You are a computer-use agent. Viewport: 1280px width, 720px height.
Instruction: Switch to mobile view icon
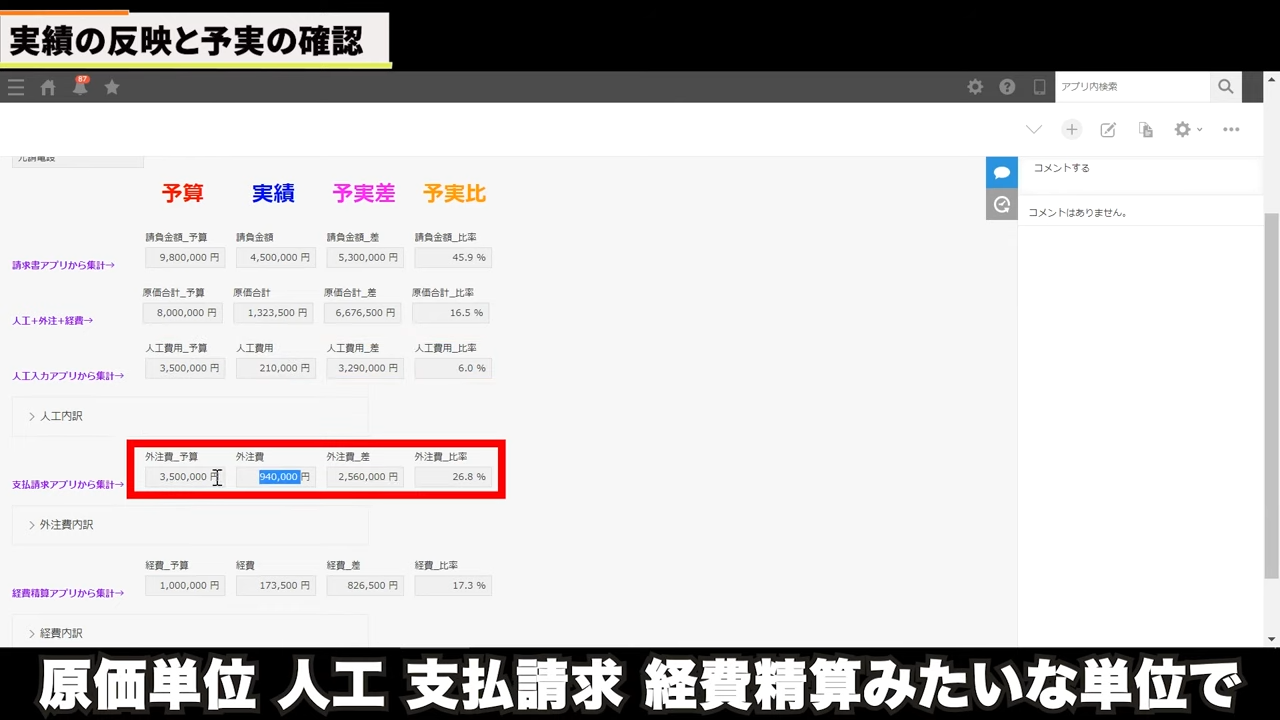(1040, 87)
